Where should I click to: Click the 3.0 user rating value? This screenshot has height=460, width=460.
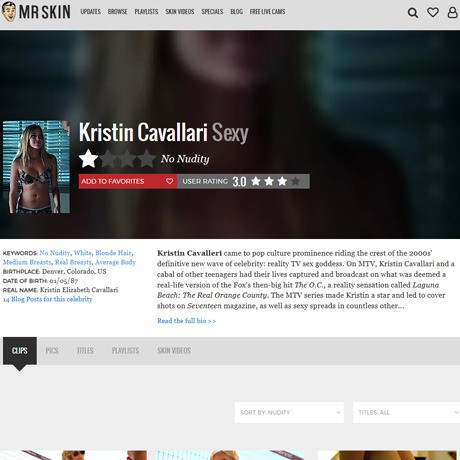239,182
